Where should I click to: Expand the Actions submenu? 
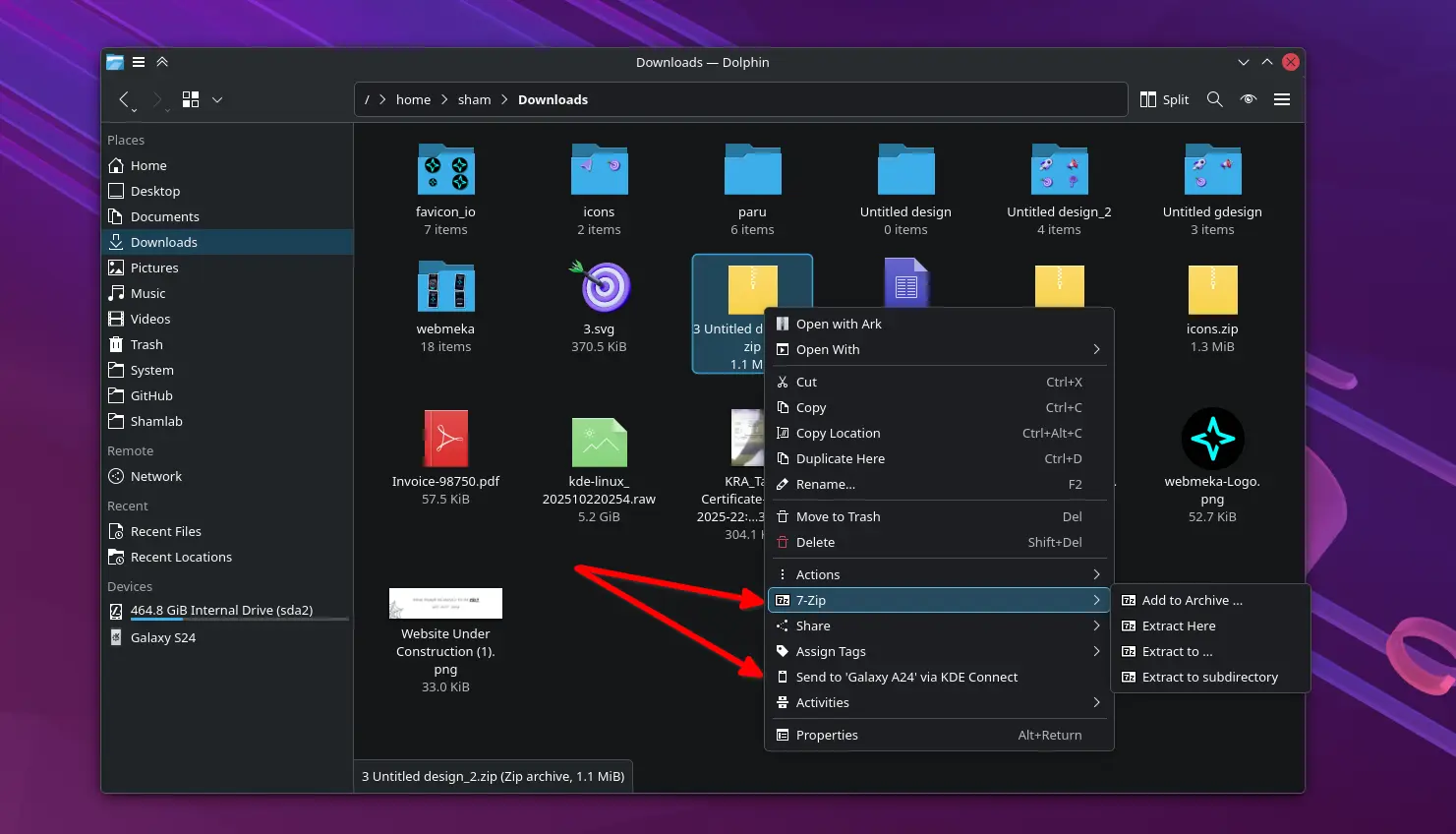coord(819,573)
